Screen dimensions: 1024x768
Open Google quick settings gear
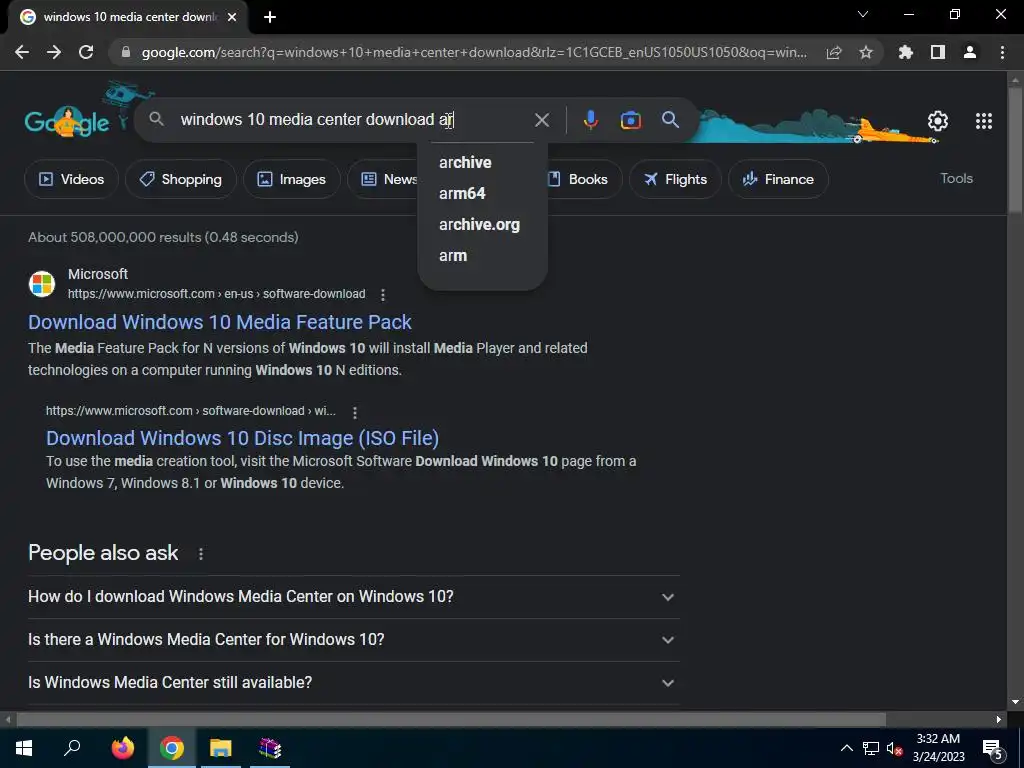[938, 121]
